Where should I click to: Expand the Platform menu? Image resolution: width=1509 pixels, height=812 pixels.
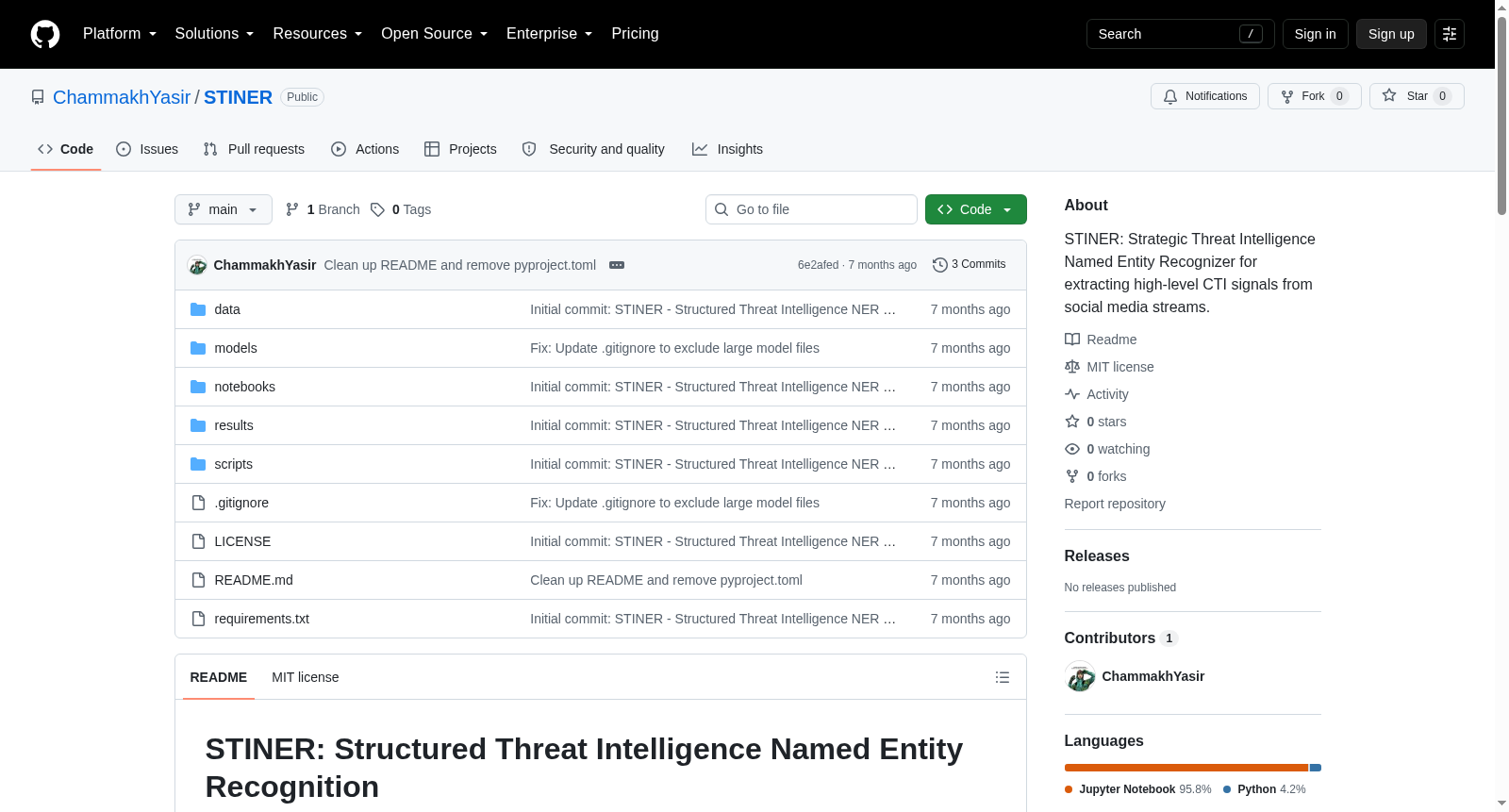tap(120, 34)
